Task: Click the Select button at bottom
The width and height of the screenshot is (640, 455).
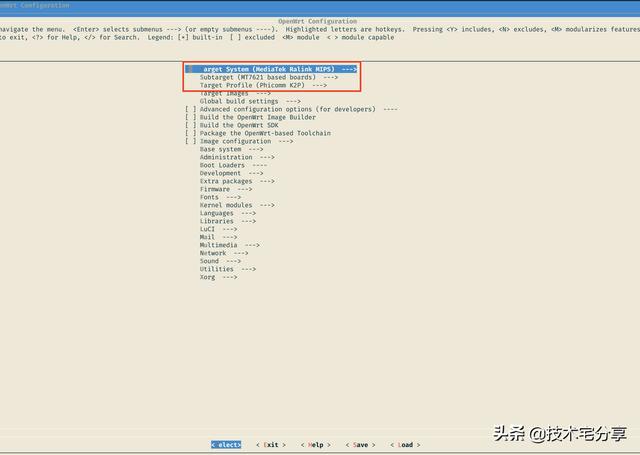Action: [x=226, y=445]
